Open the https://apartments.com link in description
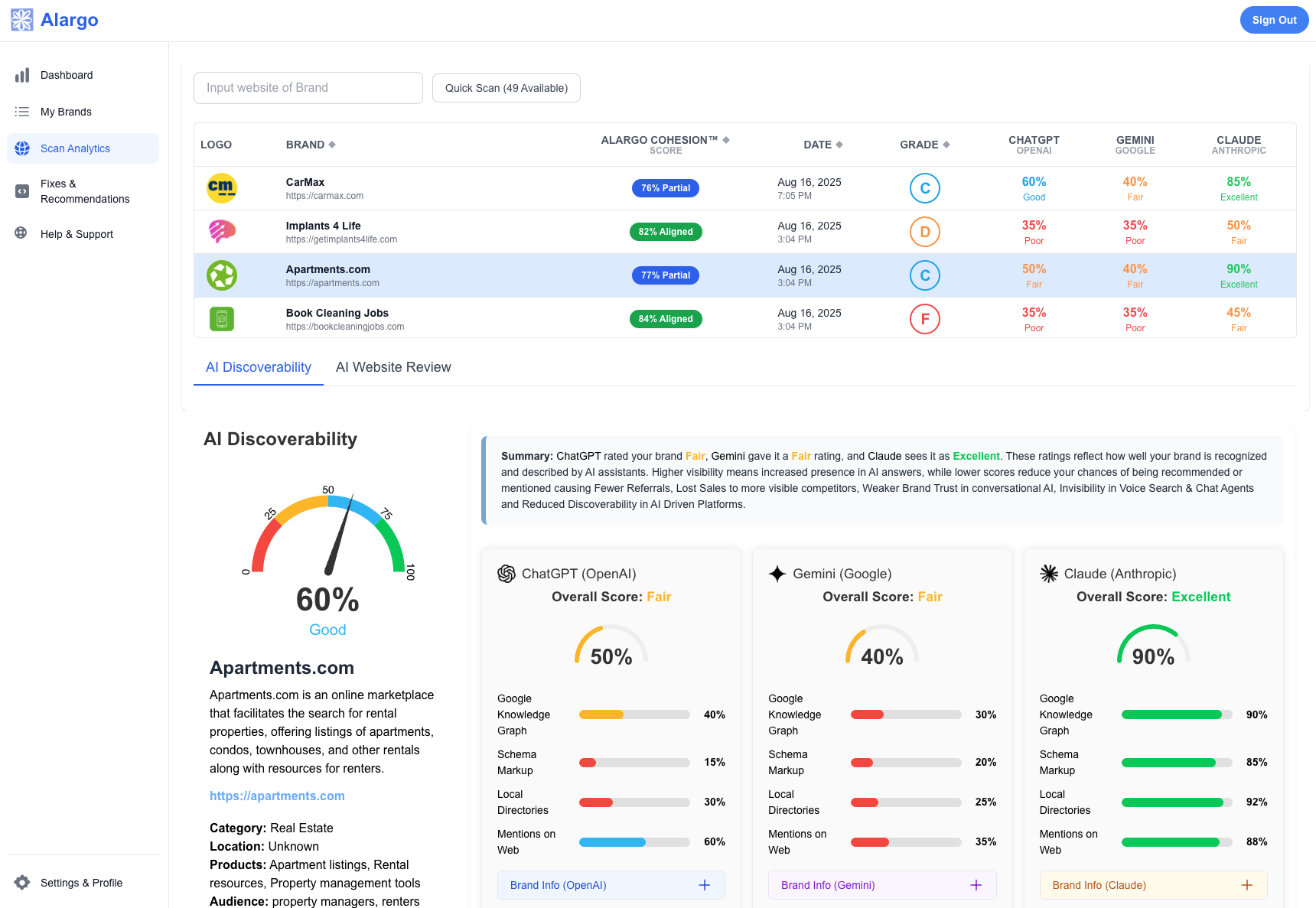 (277, 796)
